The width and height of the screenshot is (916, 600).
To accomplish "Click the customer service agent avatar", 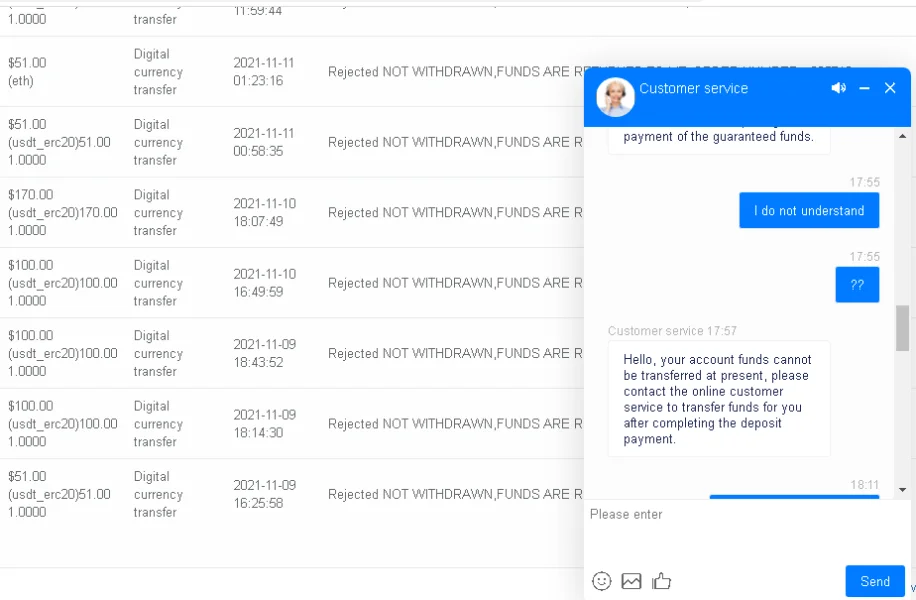I will (615, 97).
